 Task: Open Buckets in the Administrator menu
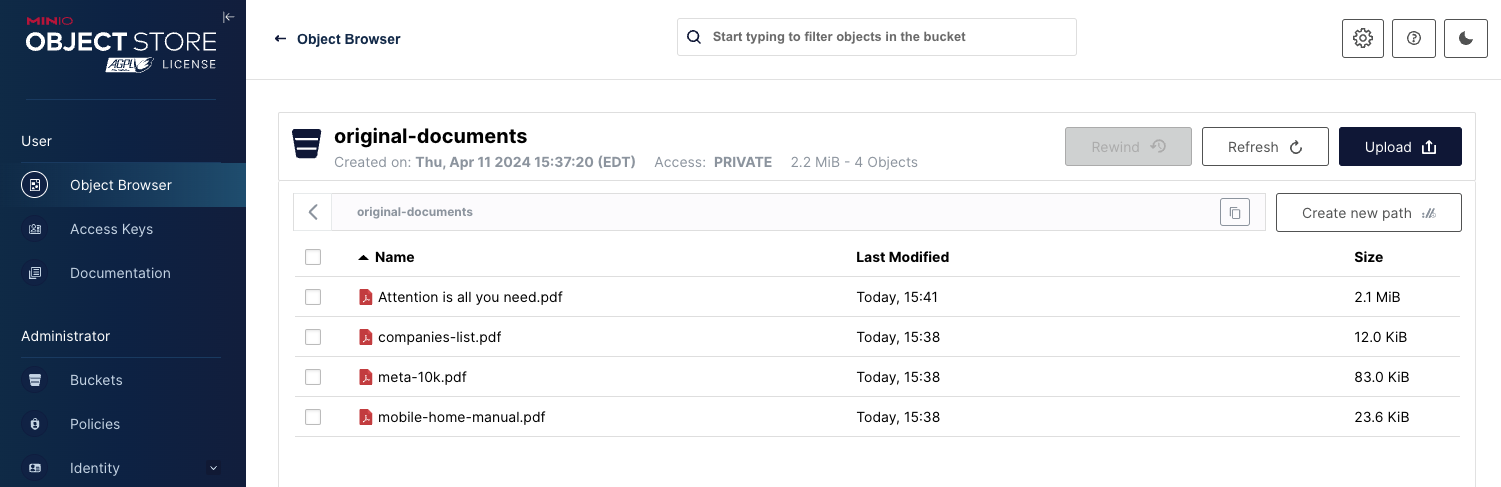(x=96, y=380)
